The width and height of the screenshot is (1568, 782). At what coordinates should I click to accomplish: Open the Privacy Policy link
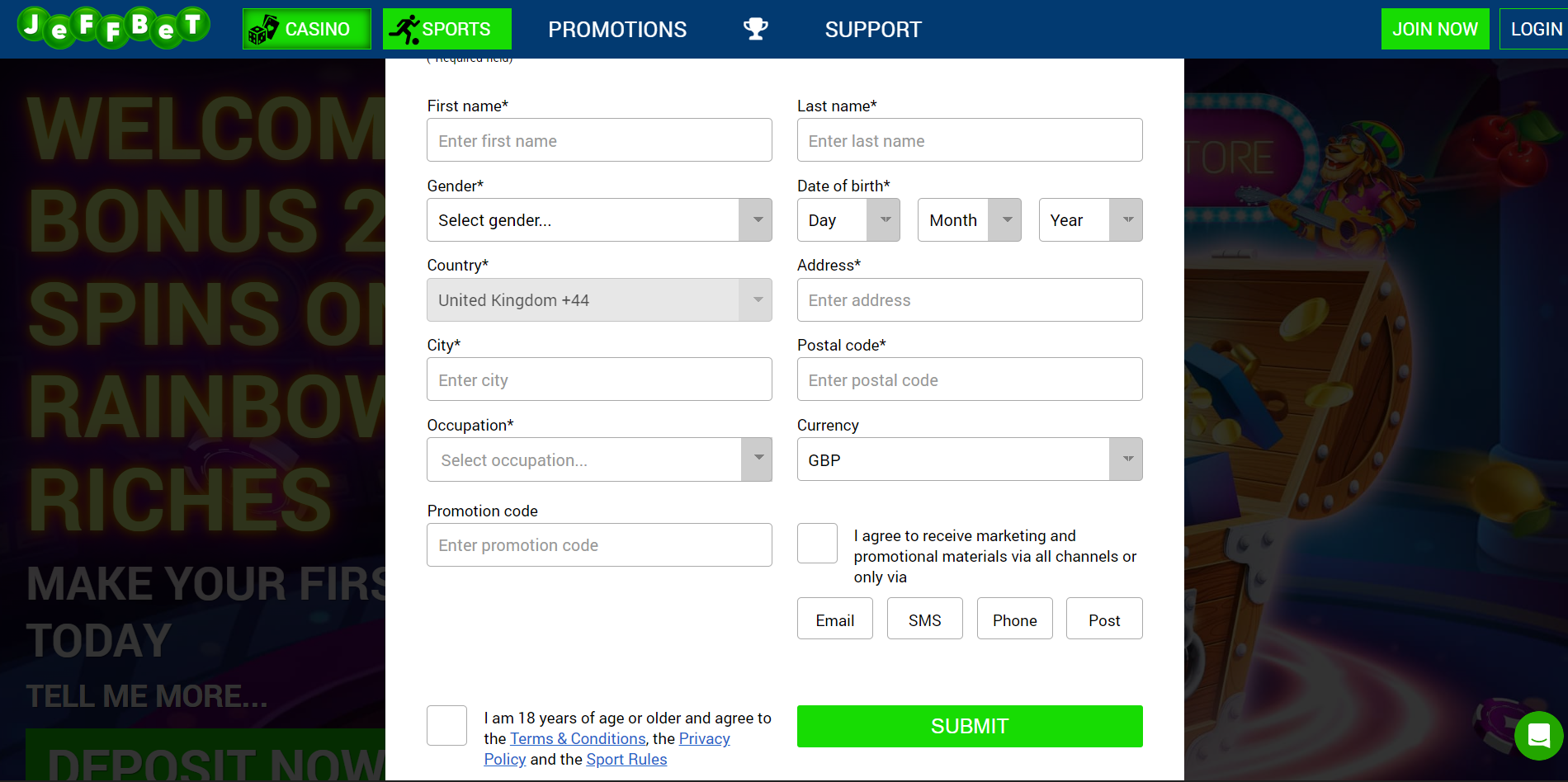704,739
